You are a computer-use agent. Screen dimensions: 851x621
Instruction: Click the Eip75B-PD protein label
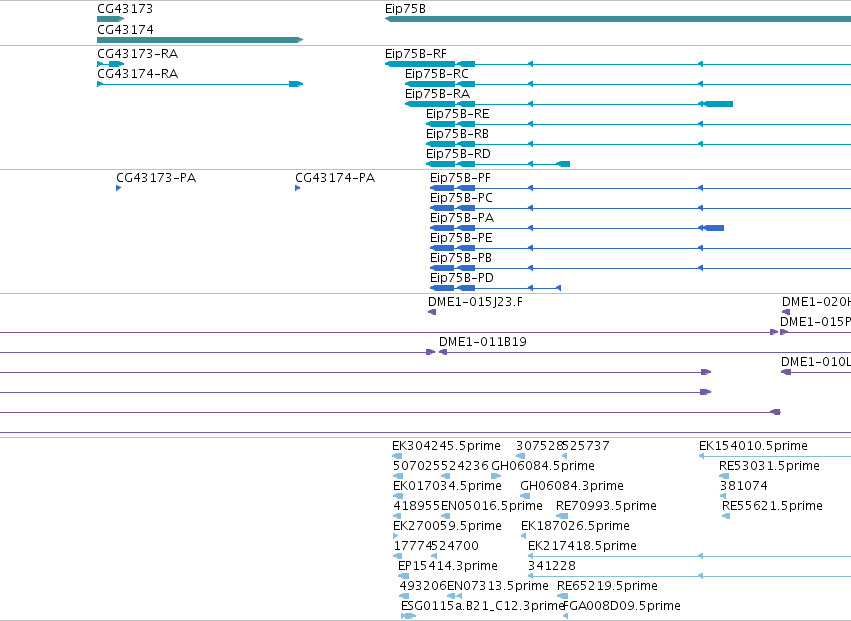(462, 278)
